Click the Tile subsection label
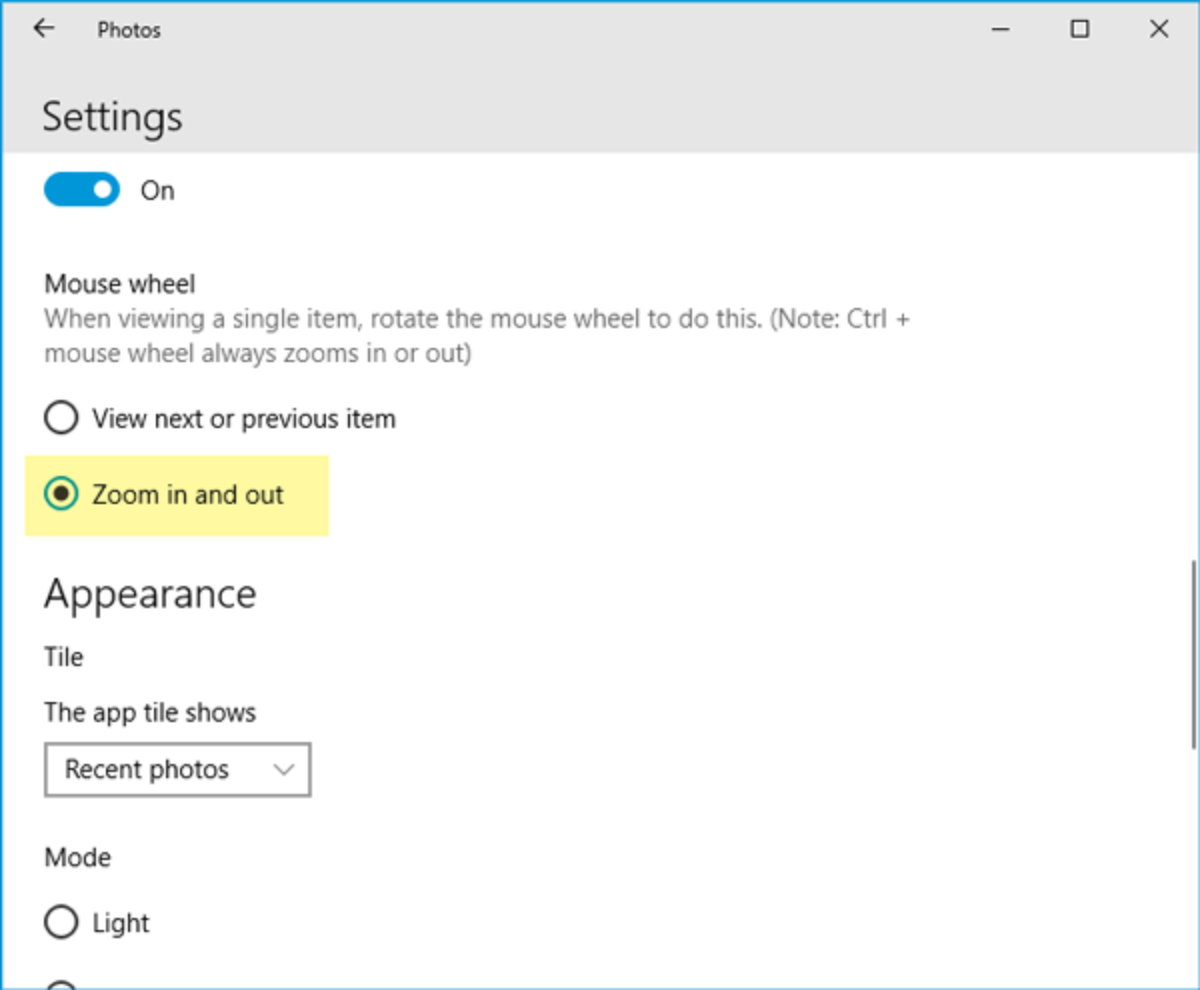Image resolution: width=1200 pixels, height=990 pixels. [63, 657]
